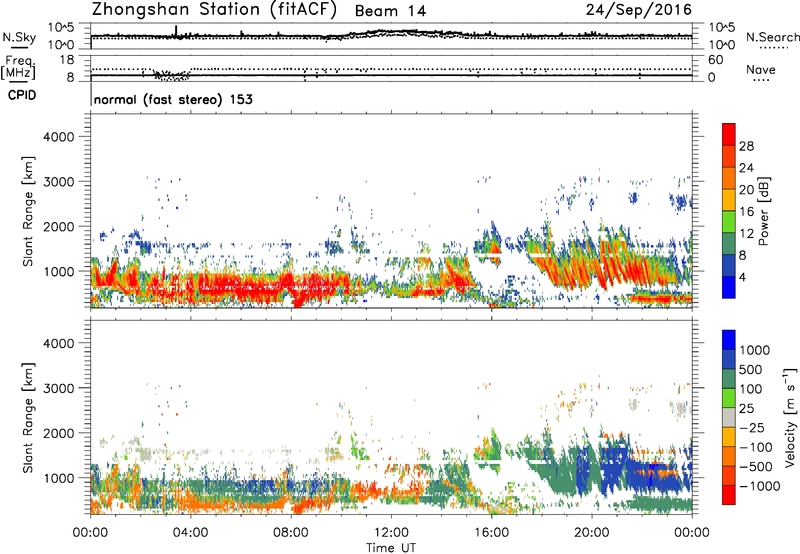Click the '4000' tick on power plot axis
The width and height of the screenshot is (800, 554).
[58, 137]
